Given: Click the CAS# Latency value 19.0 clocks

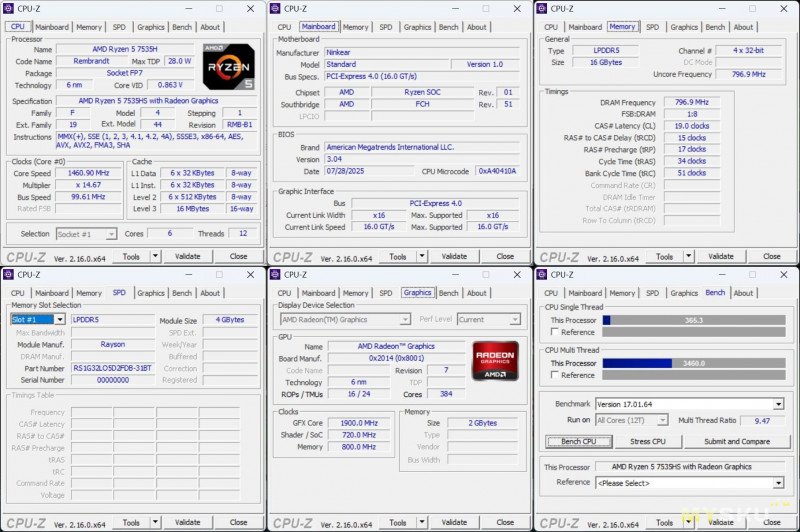Looking at the screenshot, I should [x=692, y=125].
